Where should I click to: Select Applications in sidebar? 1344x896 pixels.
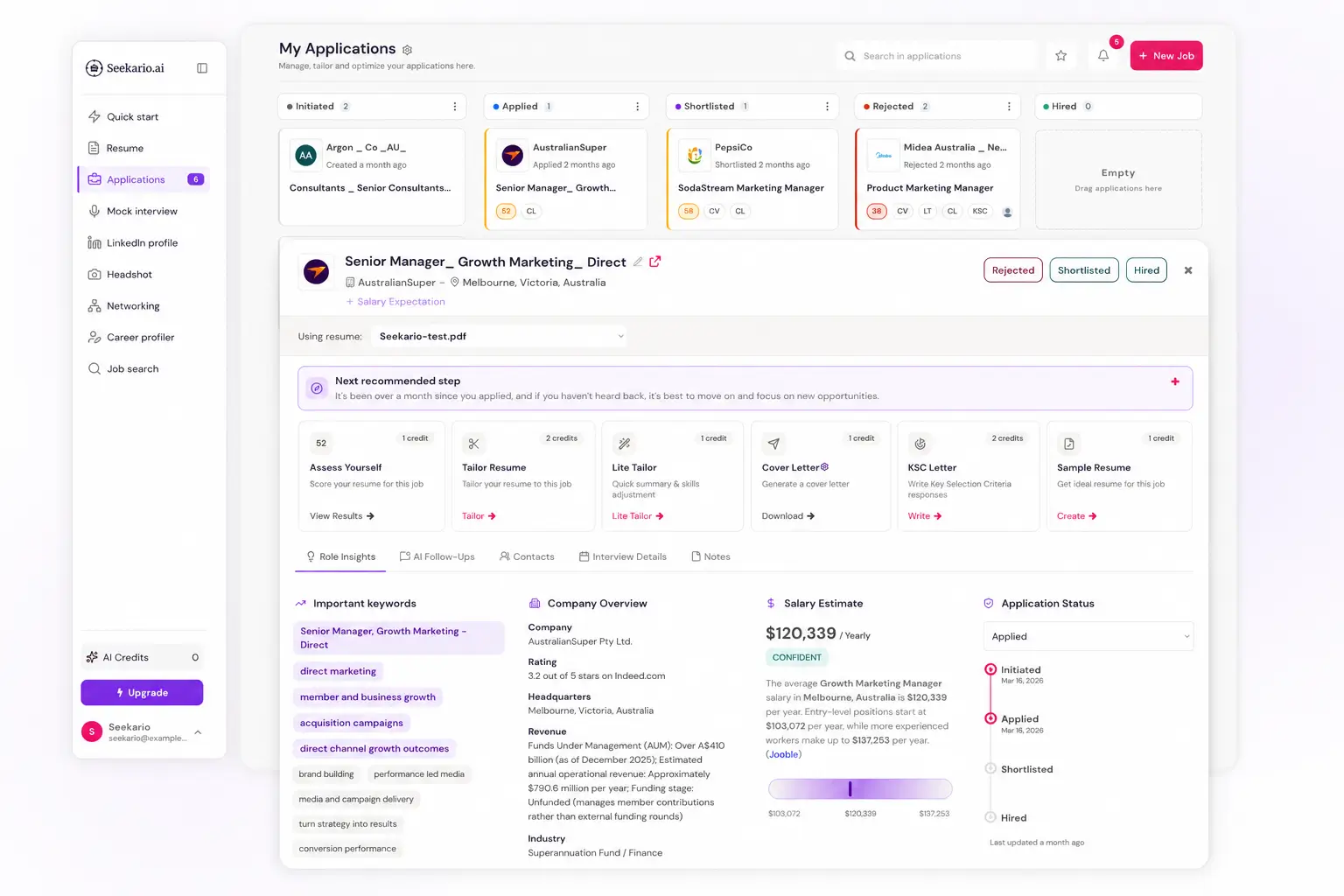(144, 179)
